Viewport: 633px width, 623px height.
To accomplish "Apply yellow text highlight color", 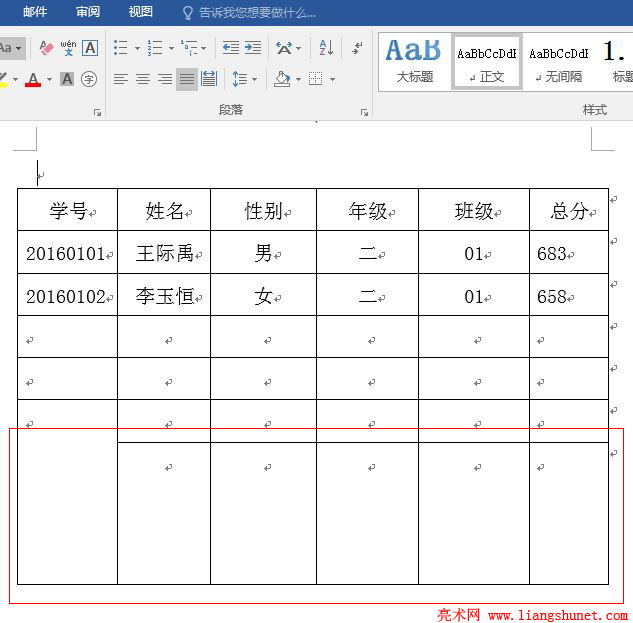I will point(4,79).
